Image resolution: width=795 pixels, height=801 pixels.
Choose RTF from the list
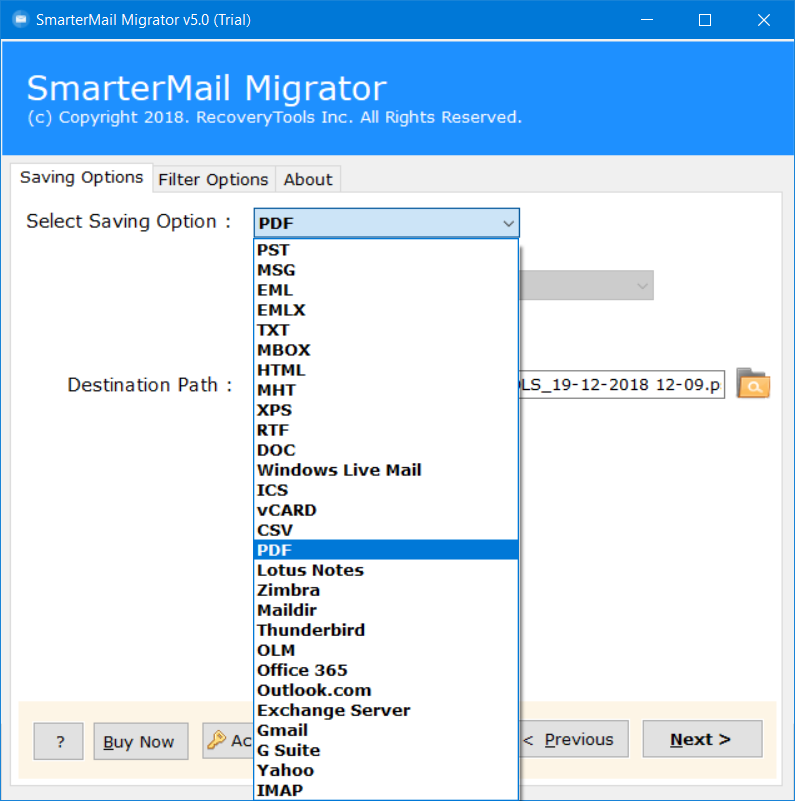[x=386, y=430]
